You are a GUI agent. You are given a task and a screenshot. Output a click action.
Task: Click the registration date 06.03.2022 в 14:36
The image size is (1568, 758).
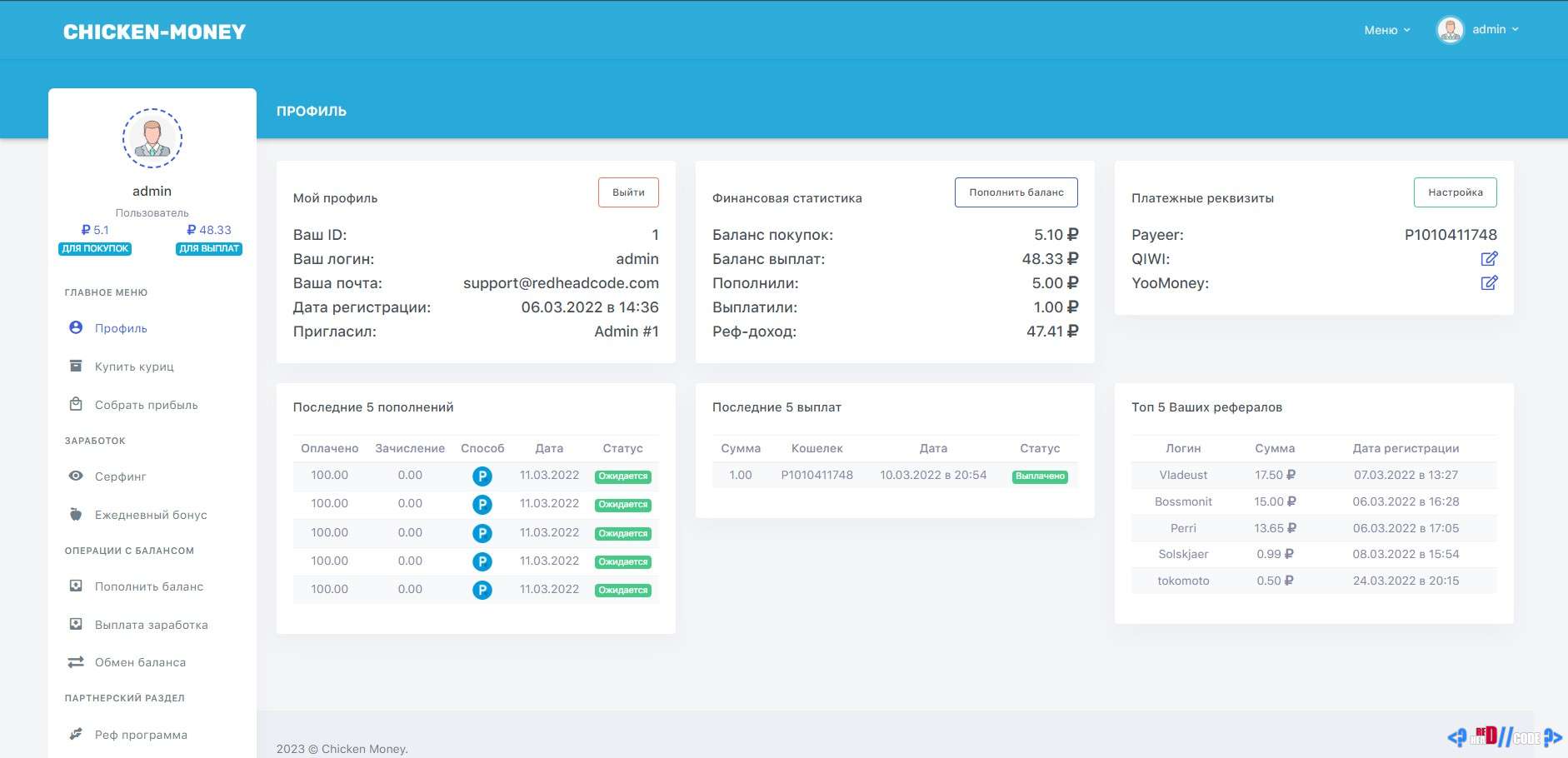tap(590, 307)
